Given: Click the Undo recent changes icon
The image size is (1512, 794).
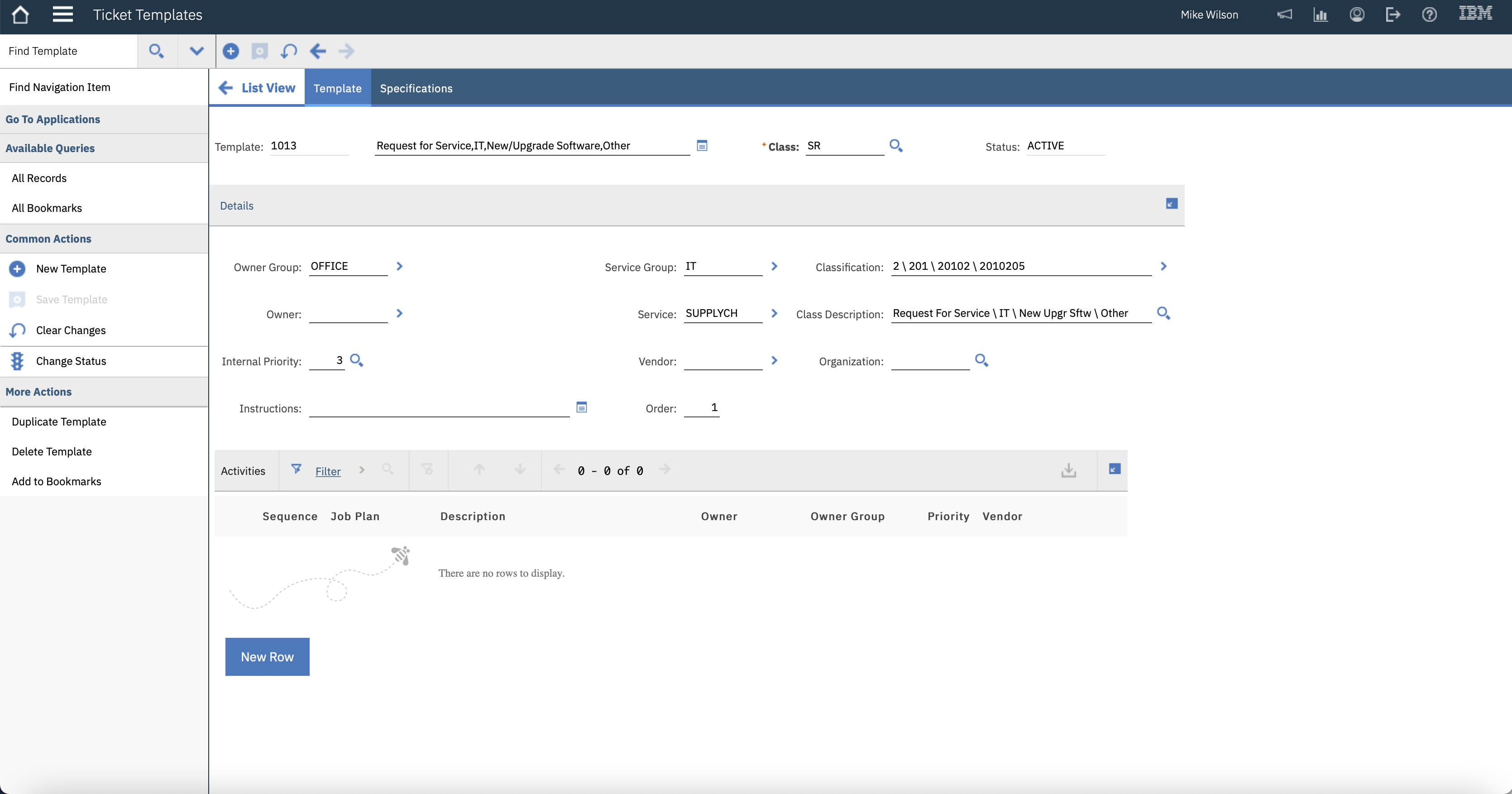Looking at the screenshot, I should [288, 51].
